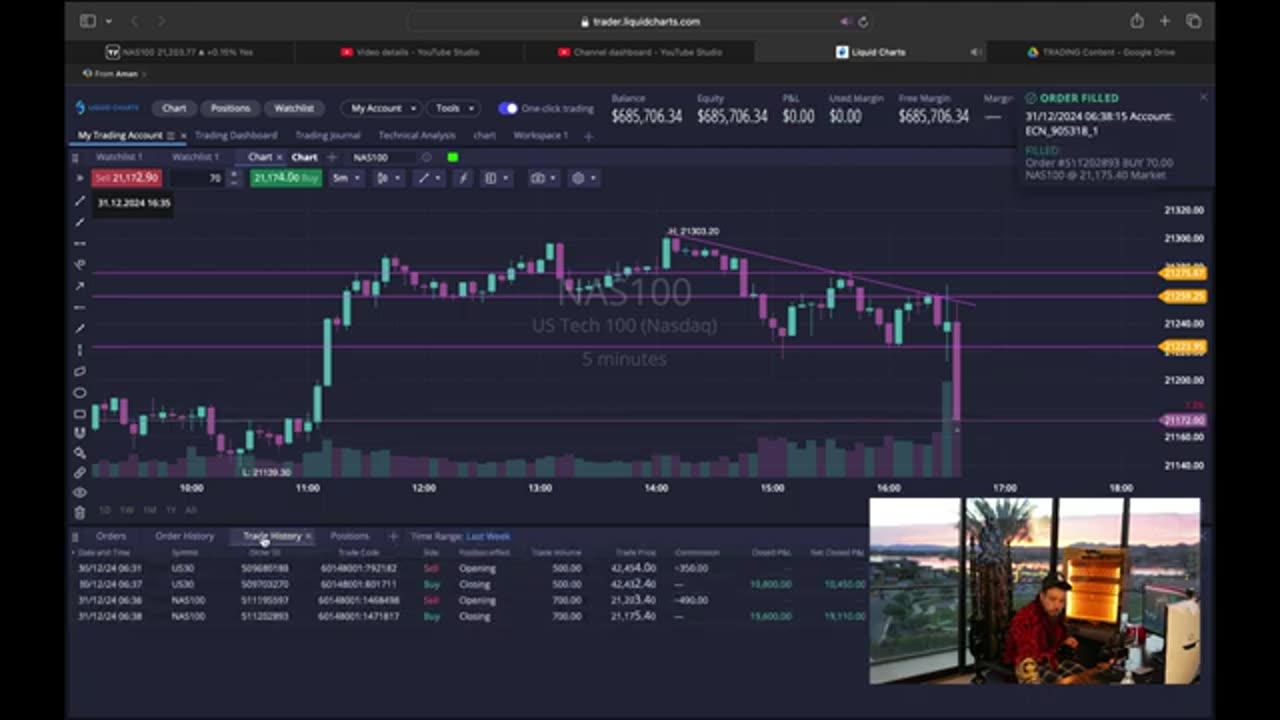This screenshot has height=720, width=1280.
Task: Close the Trade History tab
Action: (x=308, y=536)
